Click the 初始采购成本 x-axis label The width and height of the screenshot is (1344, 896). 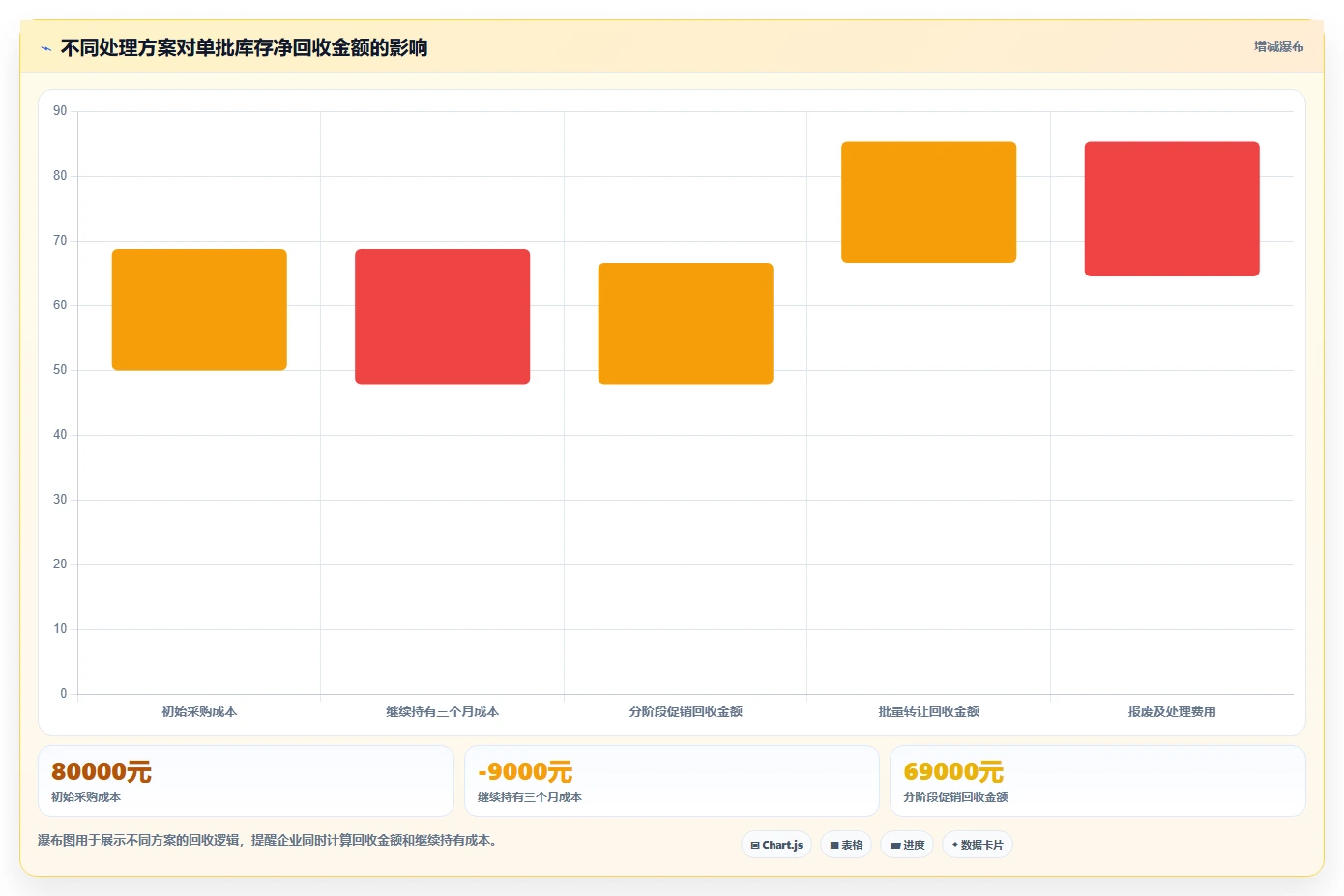tap(199, 711)
